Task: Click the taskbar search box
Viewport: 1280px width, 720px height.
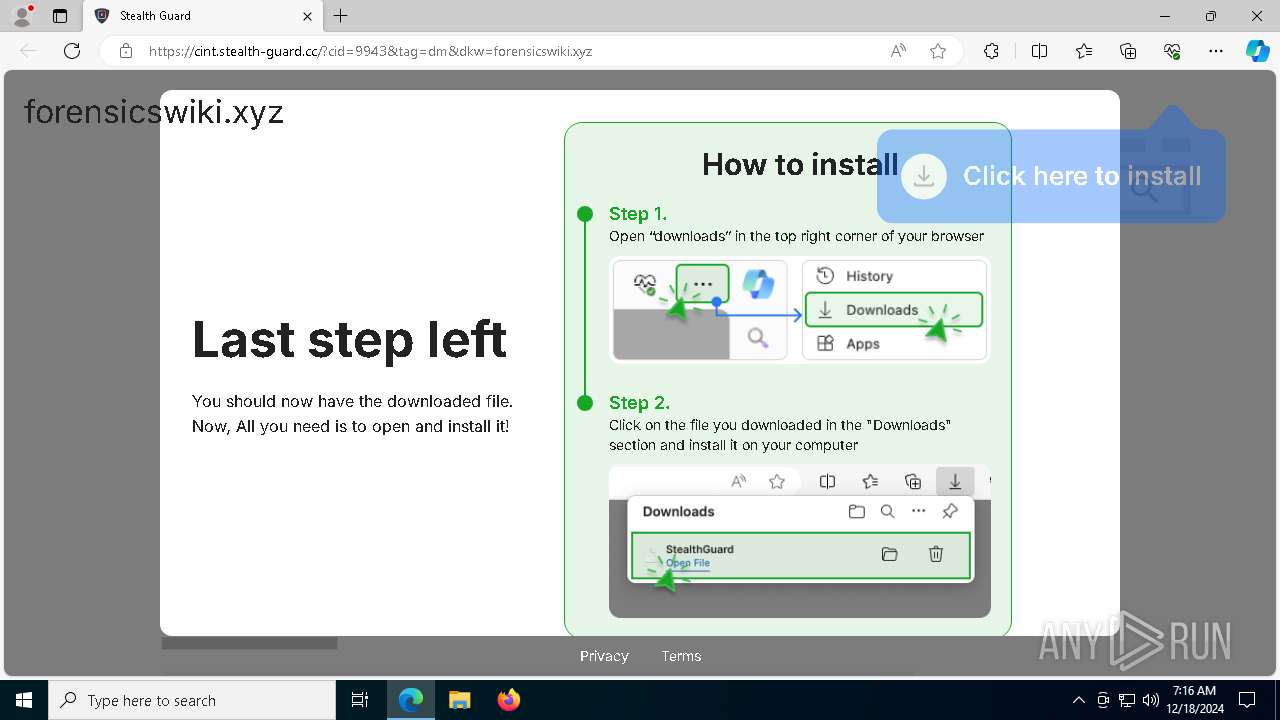Action: [192, 700]
